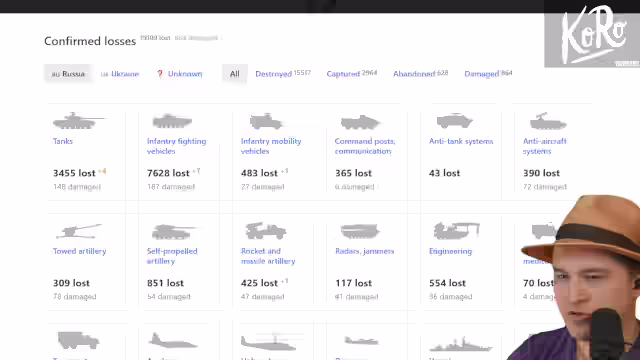Click the KoRo channel logo

[x=592, y=34]
